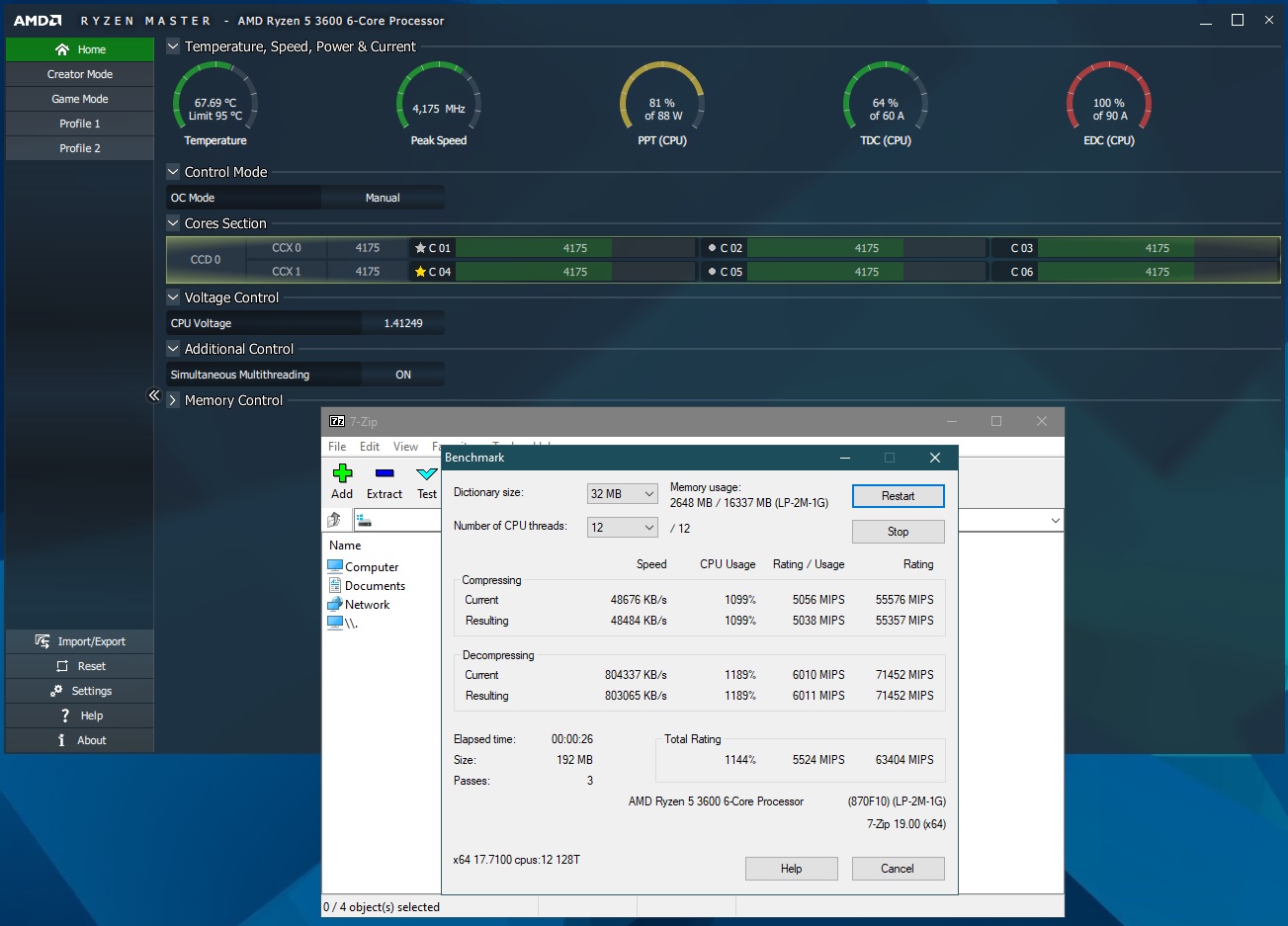
Task: Open the Number of CPU threads dropdown
Action: [x=623, y=528]
